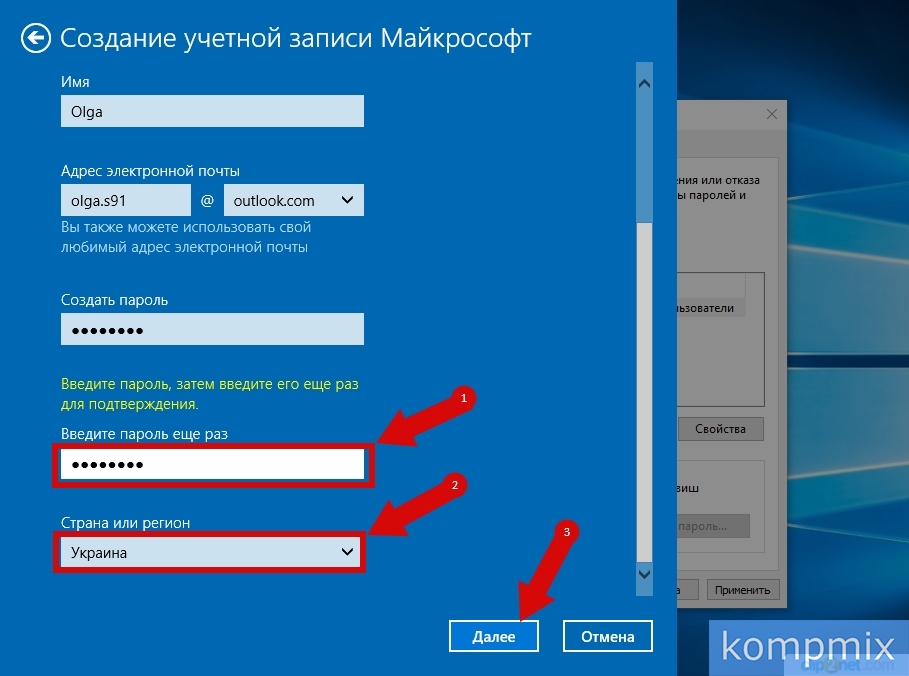The width and height of the screenshot is (909, 676).
Task: Use your own favorite email address link
Action: click(186, 237)
